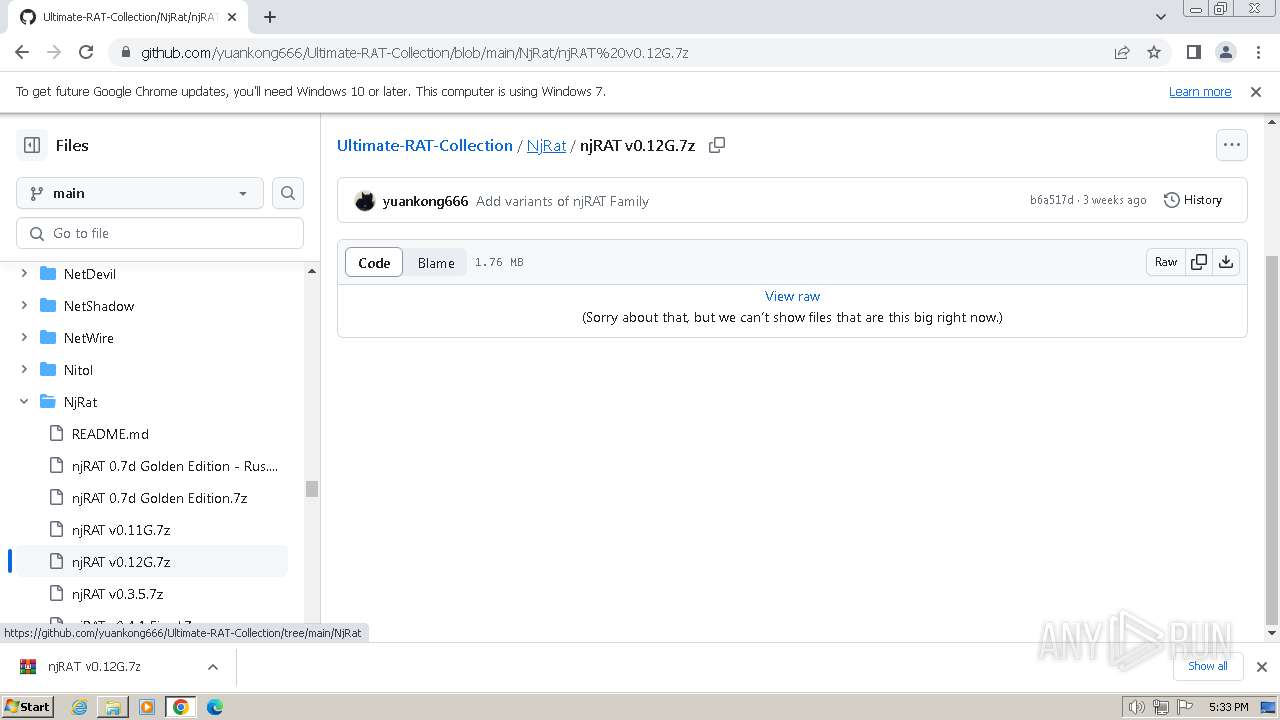The image size is (1280, 720).
Task: Click Show all downloads button
Action: click(1208, 666)
